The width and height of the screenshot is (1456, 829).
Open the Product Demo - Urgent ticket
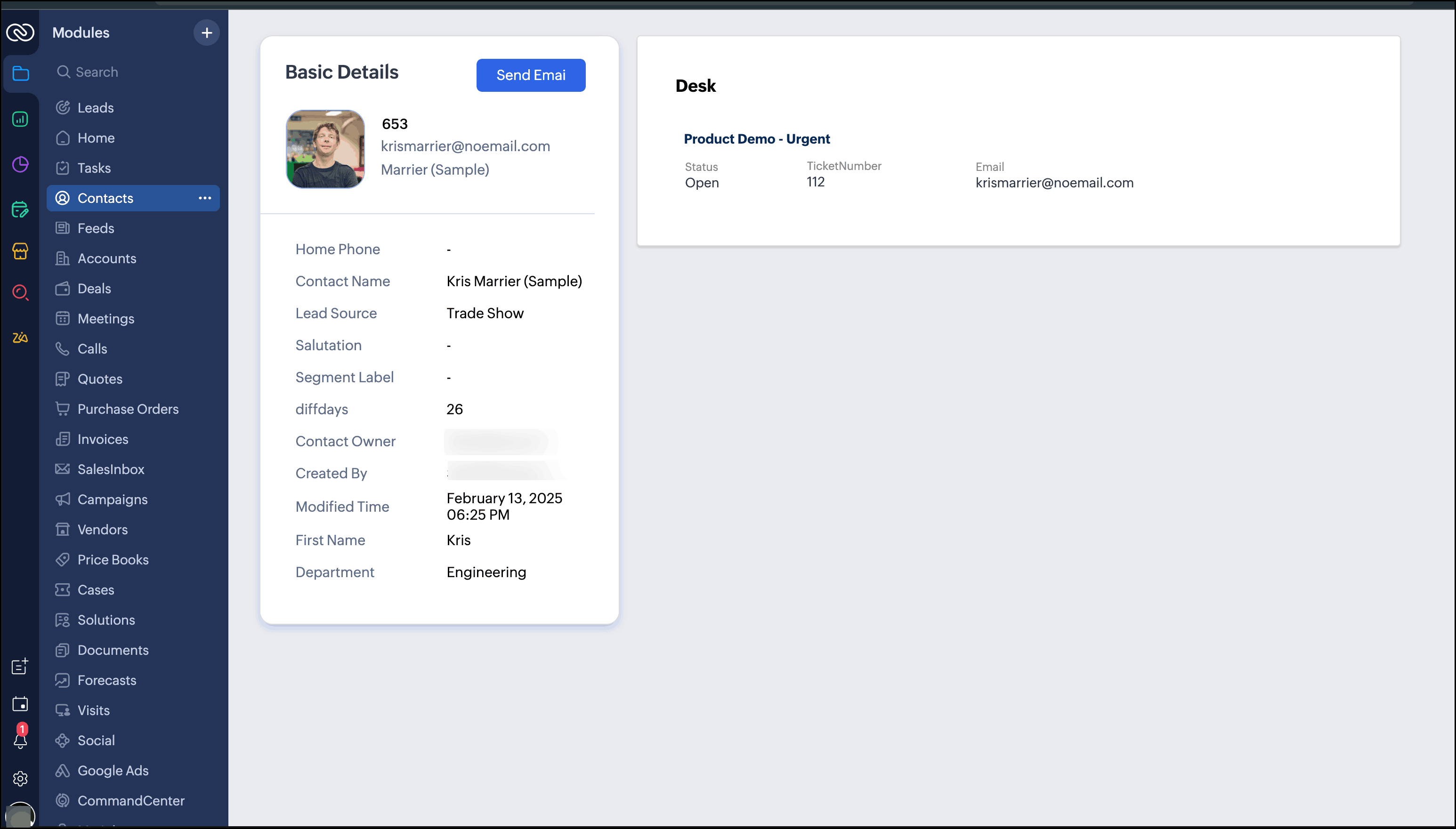click(x=756, y=139)
